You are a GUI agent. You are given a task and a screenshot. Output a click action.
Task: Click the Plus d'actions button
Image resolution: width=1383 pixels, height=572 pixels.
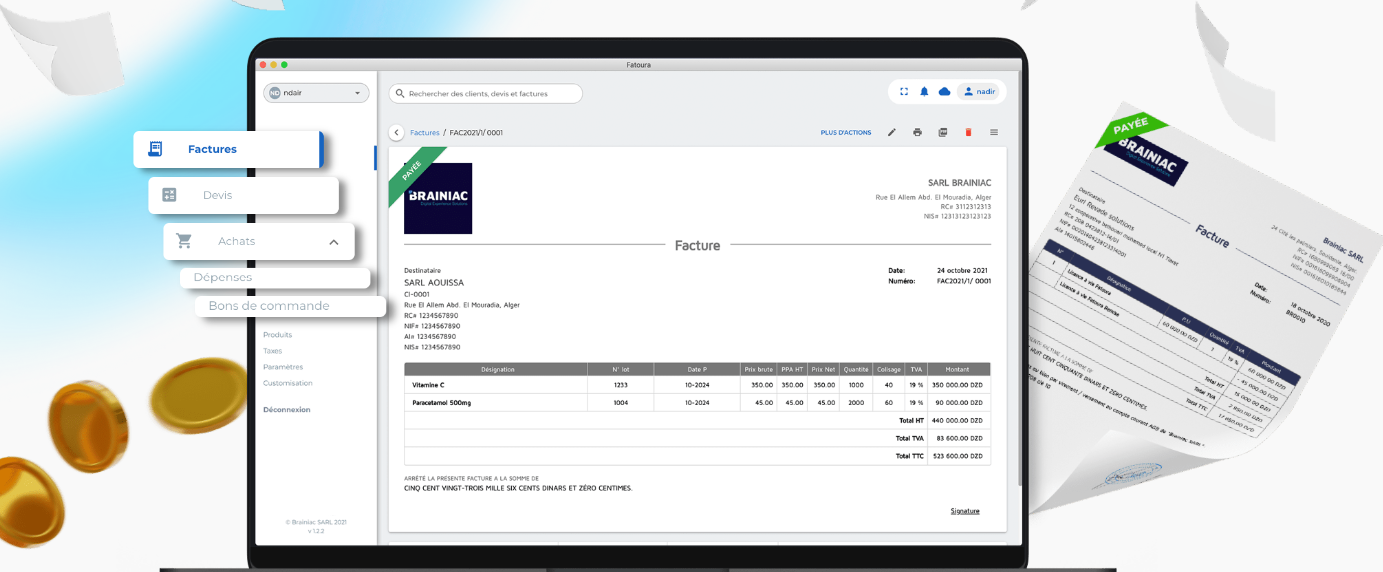(846, 132)
